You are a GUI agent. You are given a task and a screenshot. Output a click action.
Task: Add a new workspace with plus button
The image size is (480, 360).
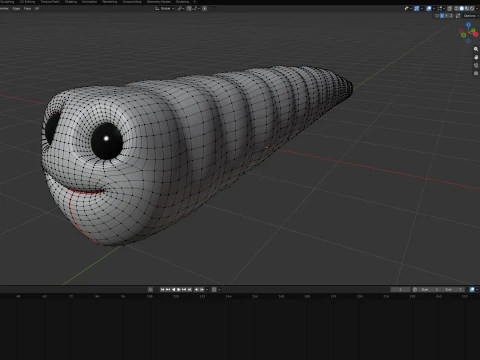coord(195,2)
